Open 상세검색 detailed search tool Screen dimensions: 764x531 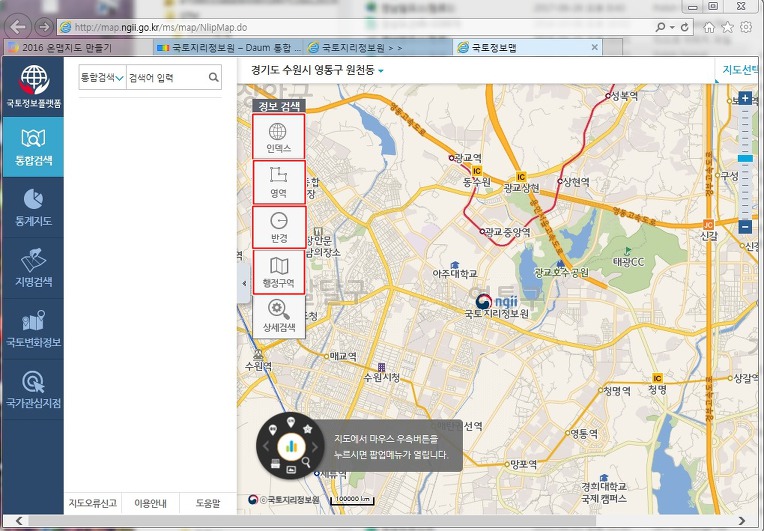[x=279, y=316]
